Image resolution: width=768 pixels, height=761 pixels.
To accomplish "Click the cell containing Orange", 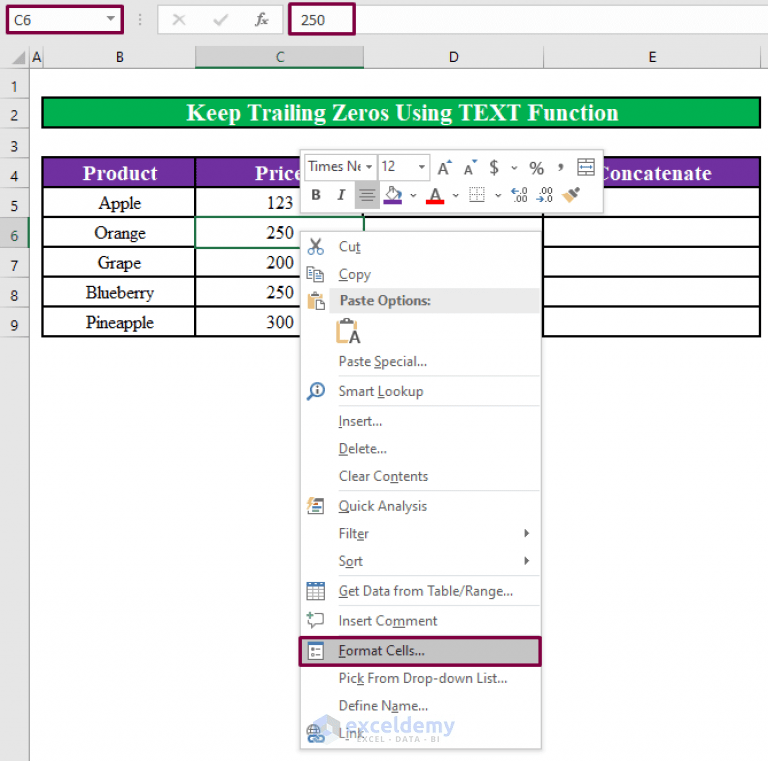I will [x=119, y=233].
